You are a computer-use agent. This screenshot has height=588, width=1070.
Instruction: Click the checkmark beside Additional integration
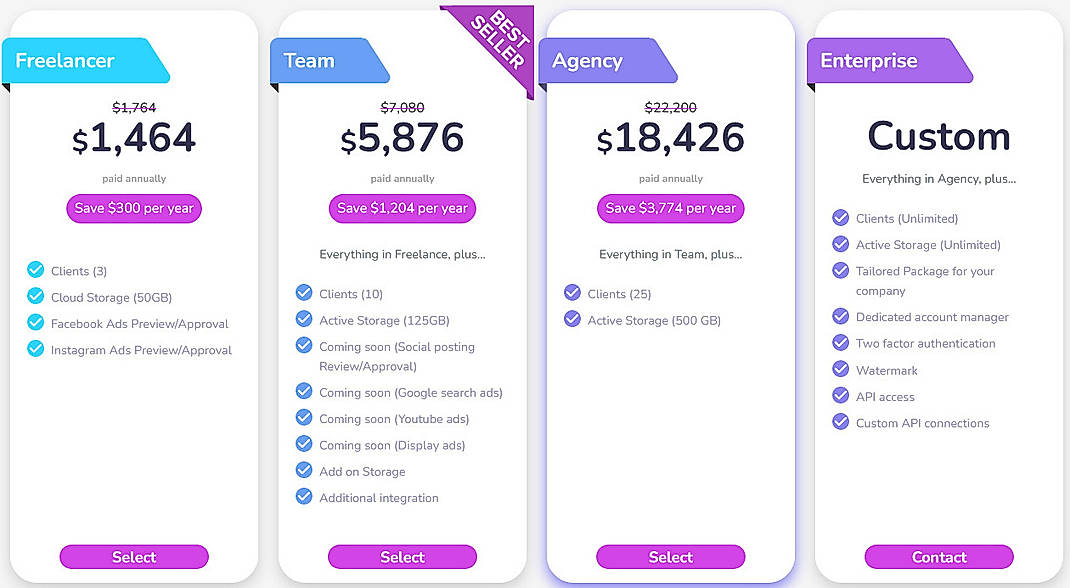point(303,497)
